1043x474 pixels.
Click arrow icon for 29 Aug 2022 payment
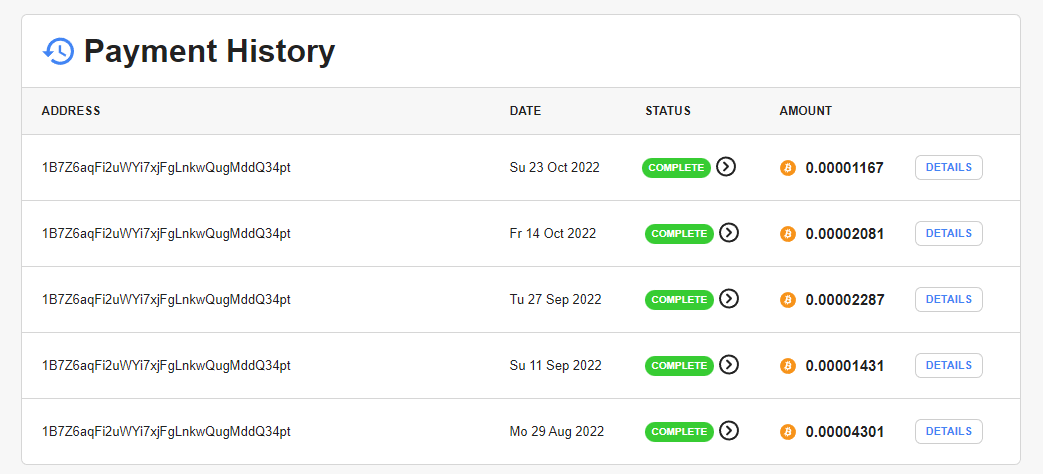point(730,431)
